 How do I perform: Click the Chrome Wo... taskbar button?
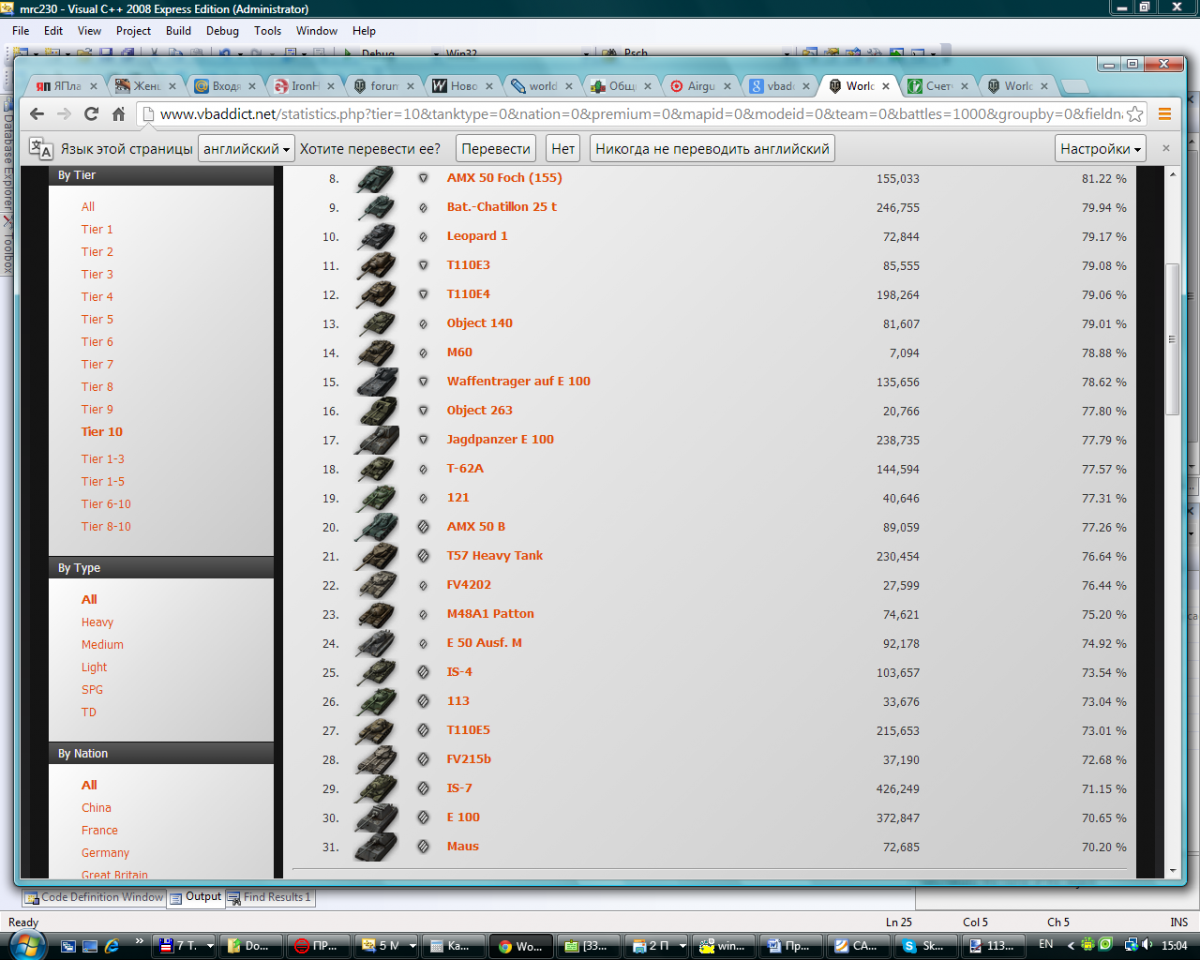(520, 945)
